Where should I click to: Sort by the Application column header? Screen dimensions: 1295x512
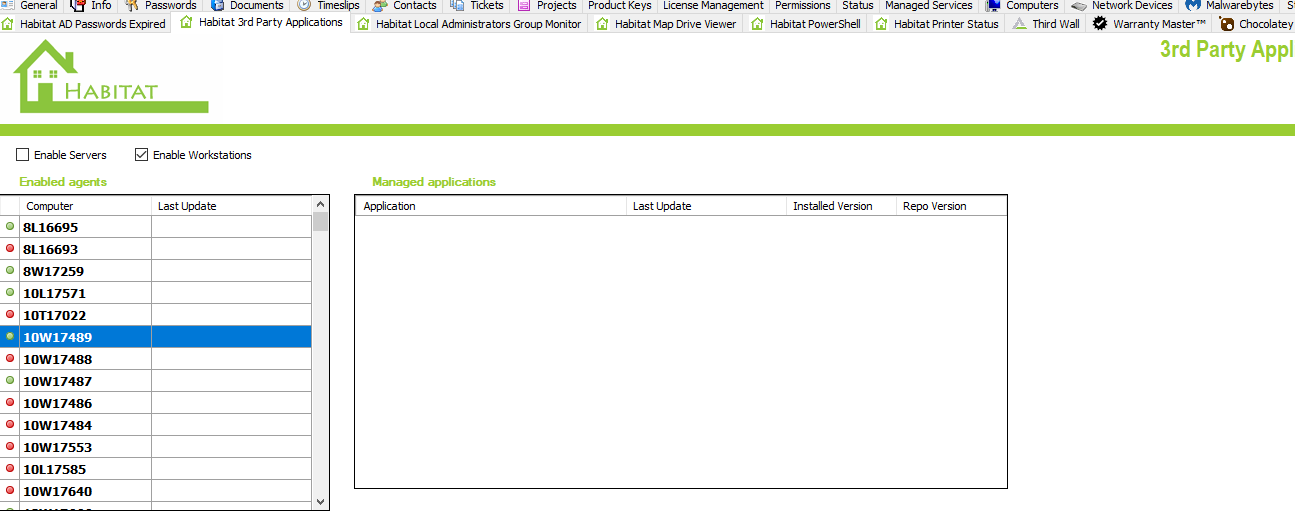click(490, 206)
